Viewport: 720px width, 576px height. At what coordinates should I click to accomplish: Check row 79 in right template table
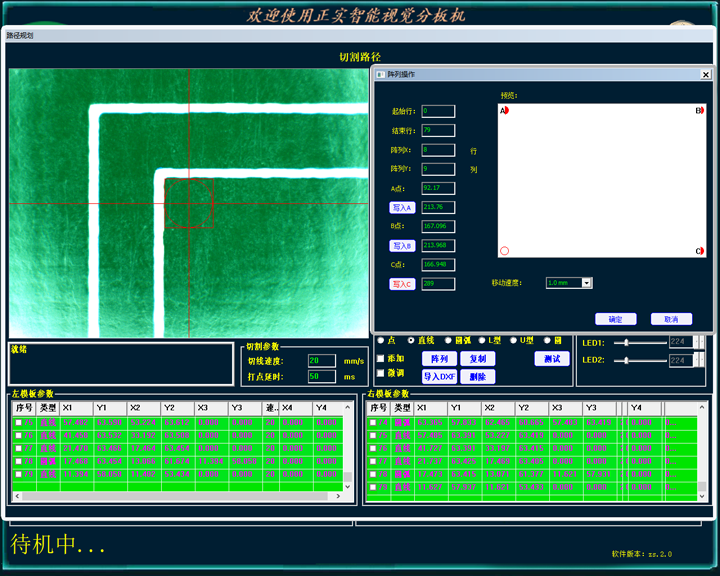[373, 487]
